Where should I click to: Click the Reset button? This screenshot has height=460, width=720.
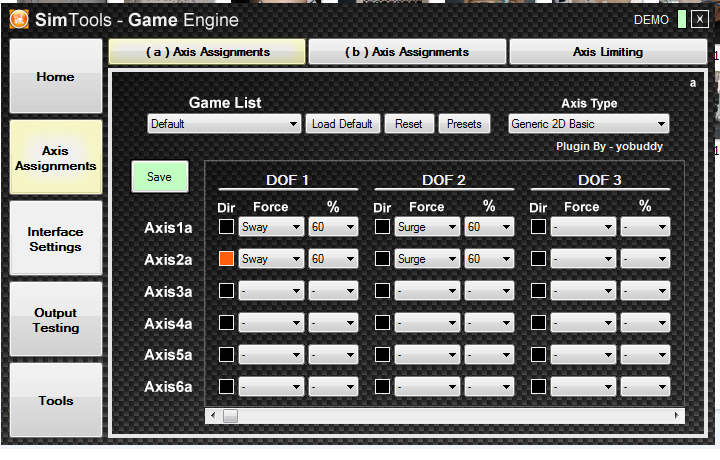point(409,124)
